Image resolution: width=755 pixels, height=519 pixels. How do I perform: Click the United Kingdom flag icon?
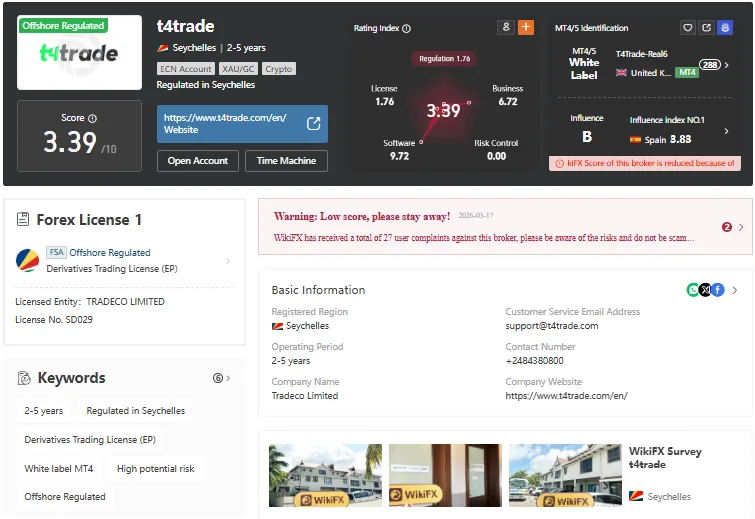coord(621,73)
